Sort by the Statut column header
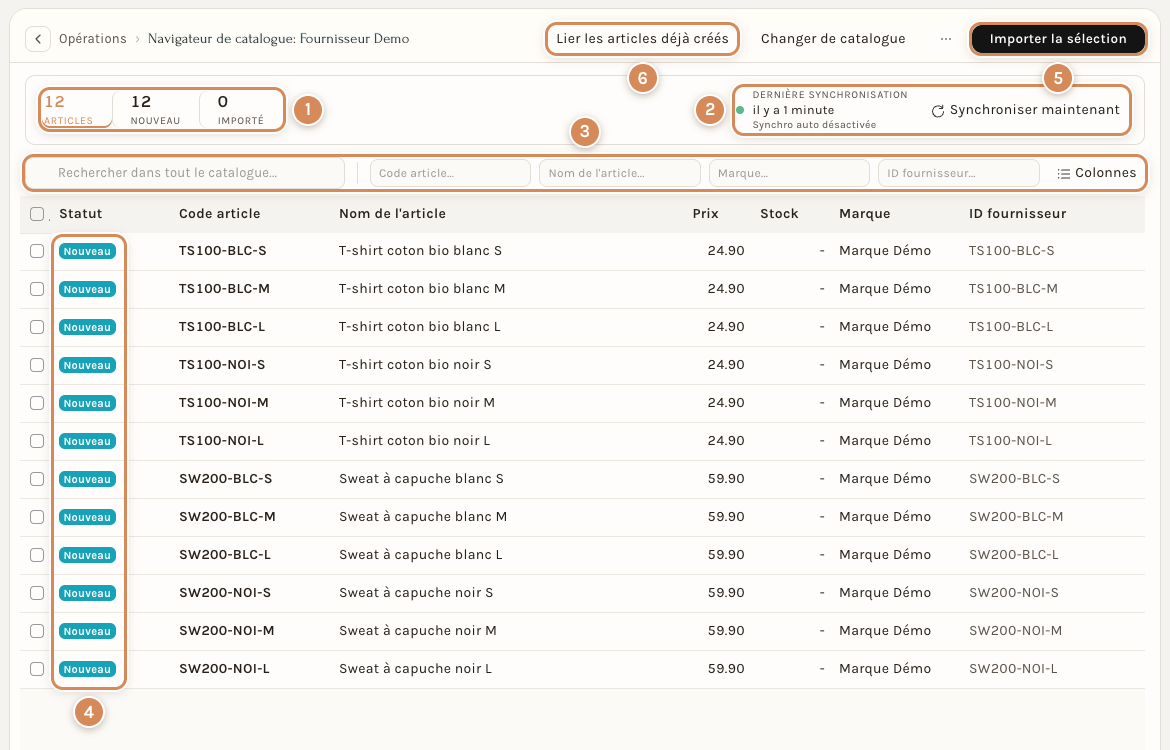Image resolution: width=1170 pixels, height=750 pixels. coord(81,214)
